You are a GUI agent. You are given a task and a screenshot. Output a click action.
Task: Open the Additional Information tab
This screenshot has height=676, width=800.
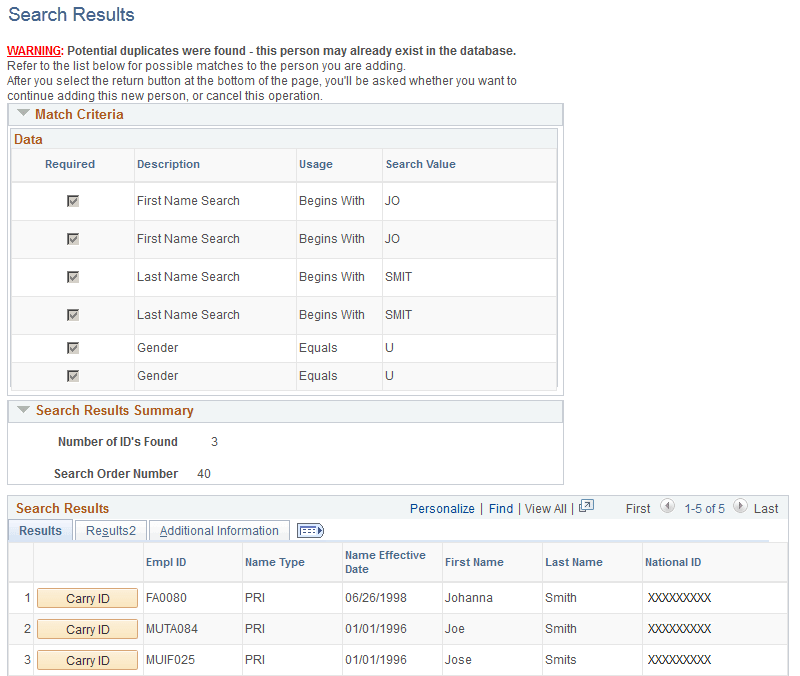219,530
